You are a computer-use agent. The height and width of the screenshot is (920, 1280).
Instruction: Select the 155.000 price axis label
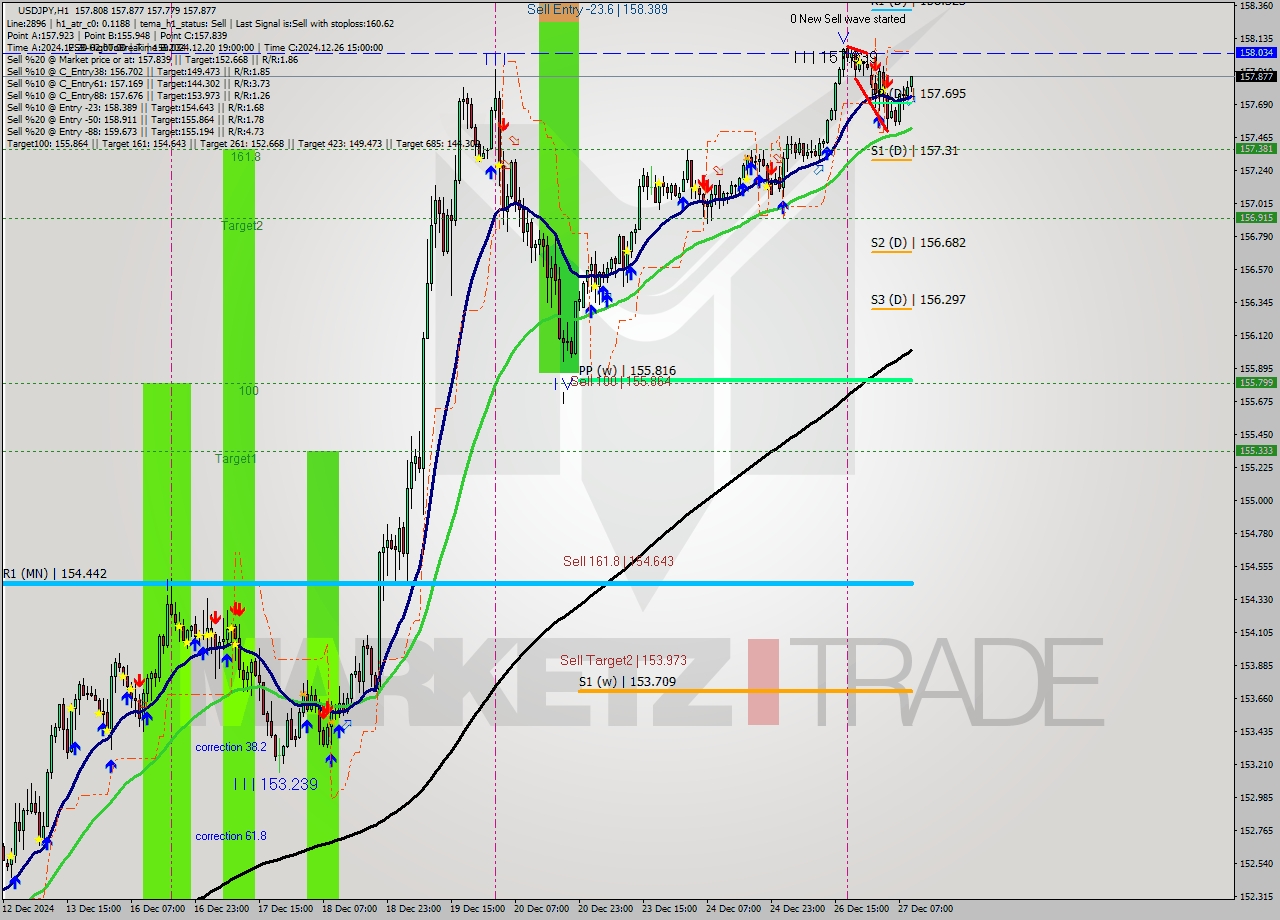point(1256,501)
